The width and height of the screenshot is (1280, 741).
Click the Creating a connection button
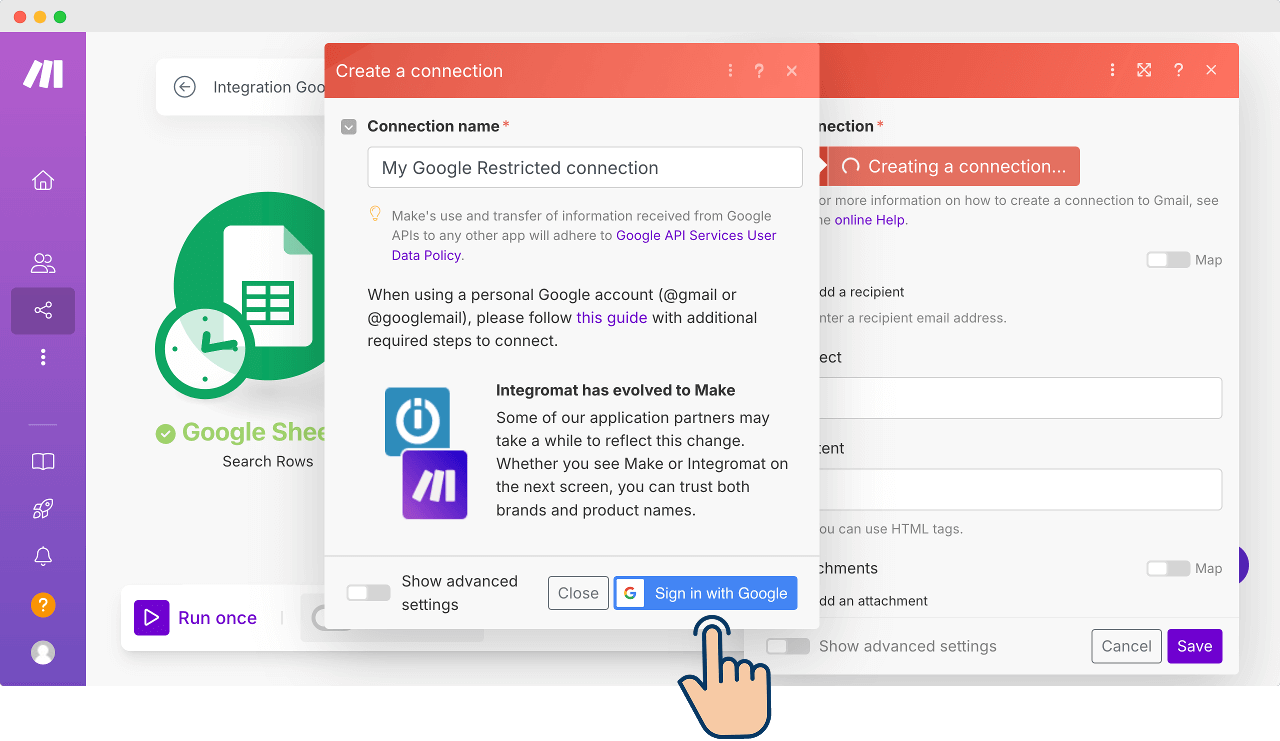coord(954,167)
